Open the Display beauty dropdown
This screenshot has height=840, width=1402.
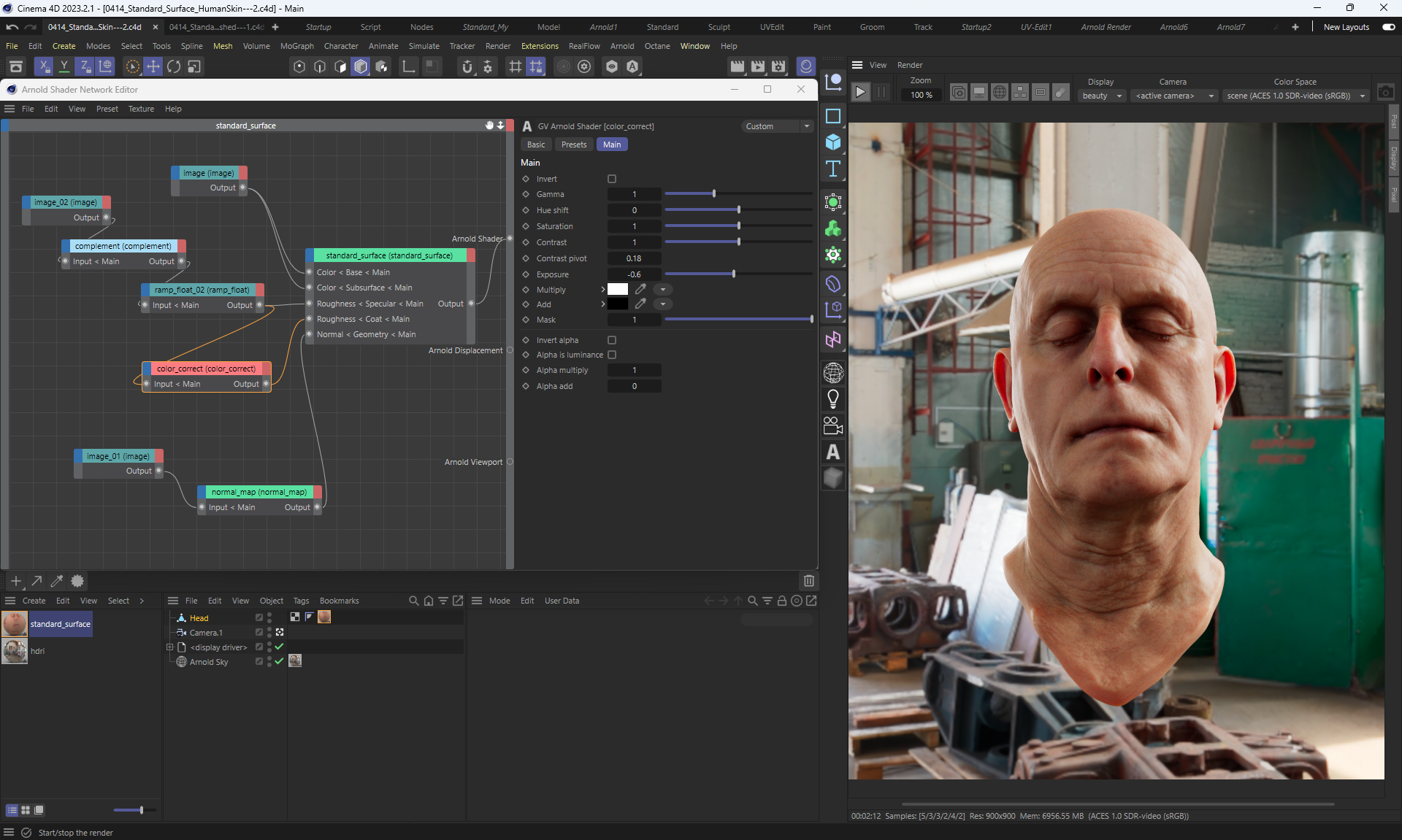pyautogui.click(x=1101, y=96)
